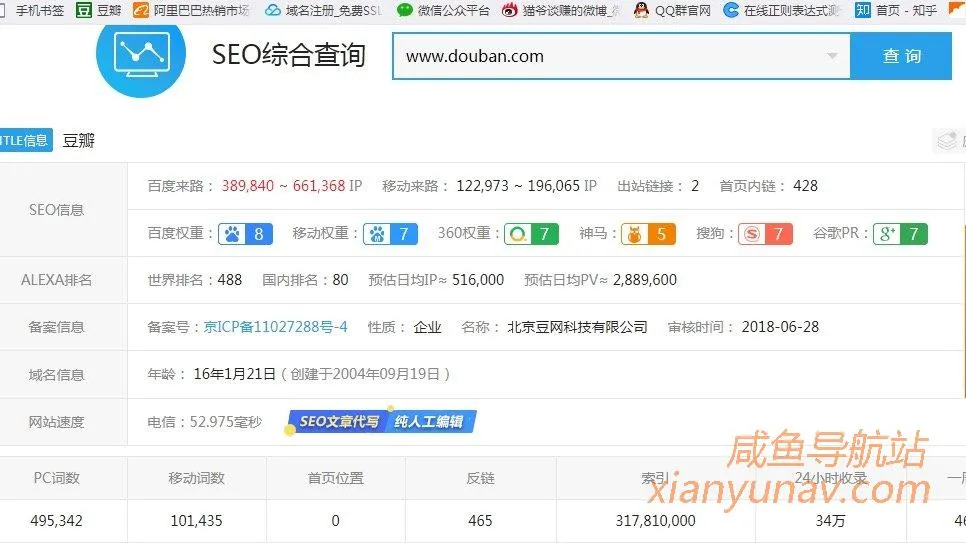
Task: Click the 北京豆网科技有限公司 company name
Action: point(577,327)
